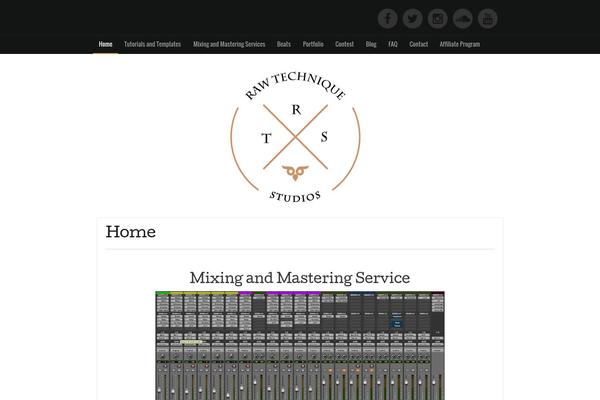Screen dimensions: 600x400
Task: Select the Contest menu item
Action: pyautogui.click(x=344, y=44)
